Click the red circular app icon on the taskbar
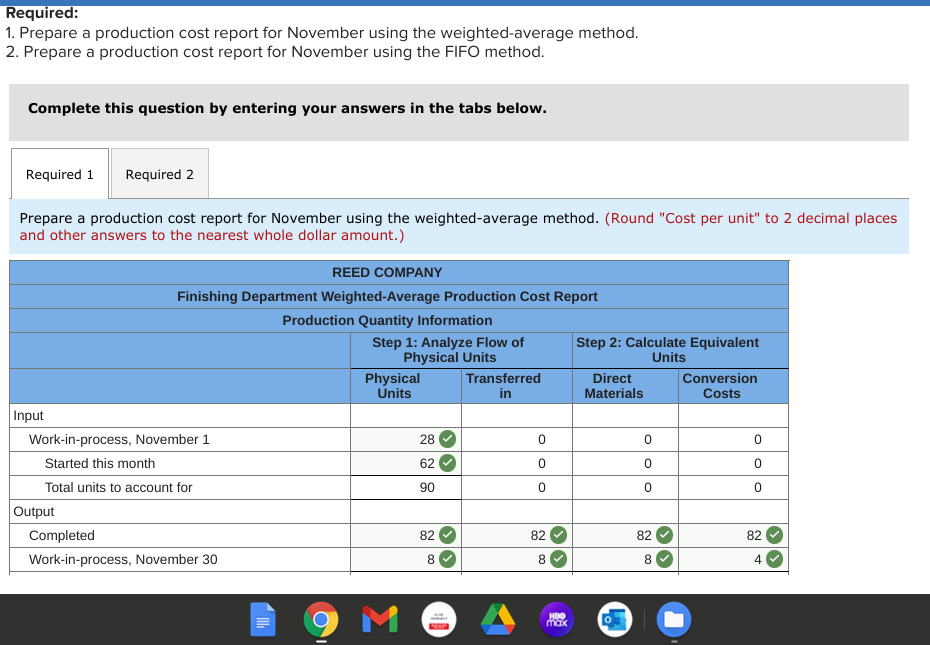The image size is (930, 645). (x=439, y=620)
